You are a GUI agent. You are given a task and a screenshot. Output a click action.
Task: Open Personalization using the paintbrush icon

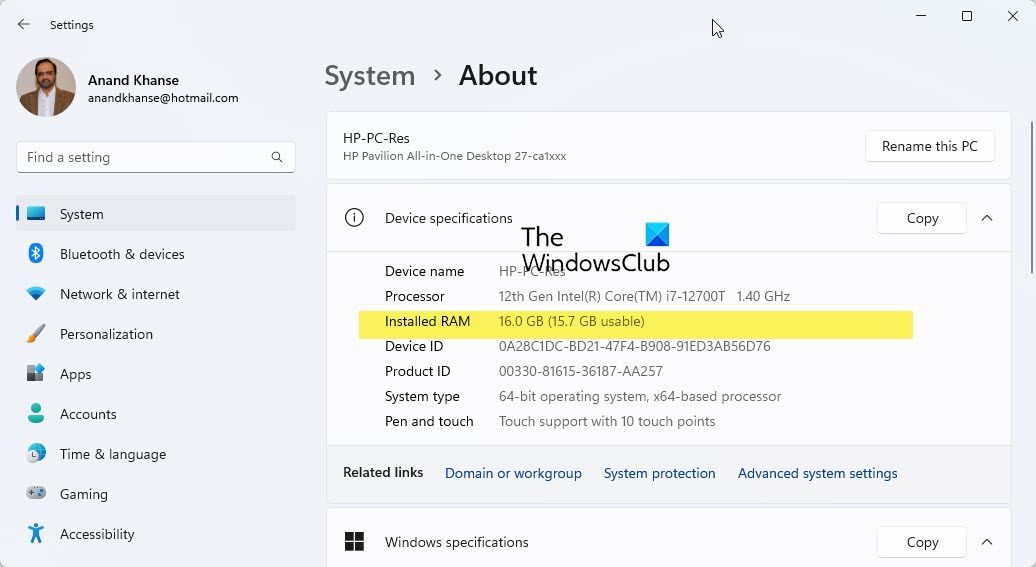coord(36,334)
